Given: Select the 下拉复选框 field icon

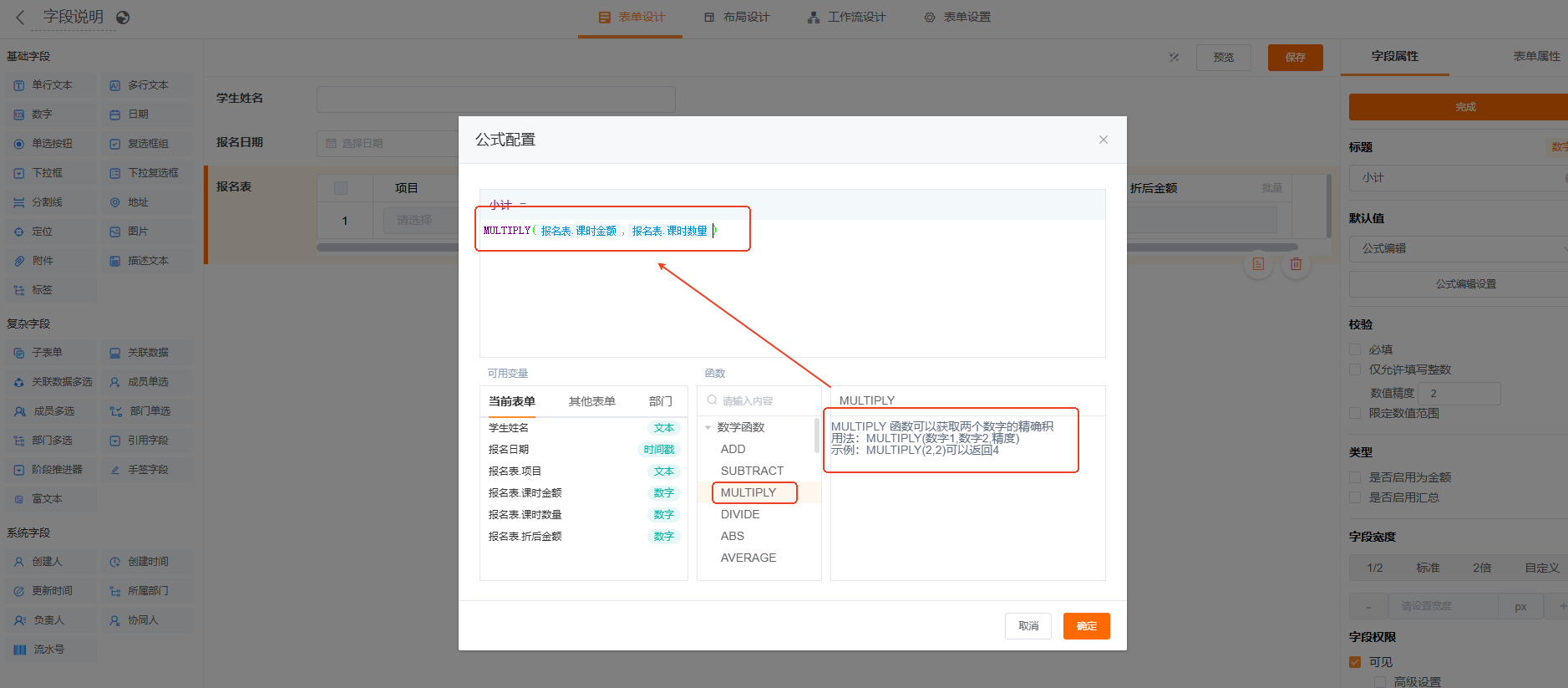Looking at the screenshot, I should (x=115, y=173).
